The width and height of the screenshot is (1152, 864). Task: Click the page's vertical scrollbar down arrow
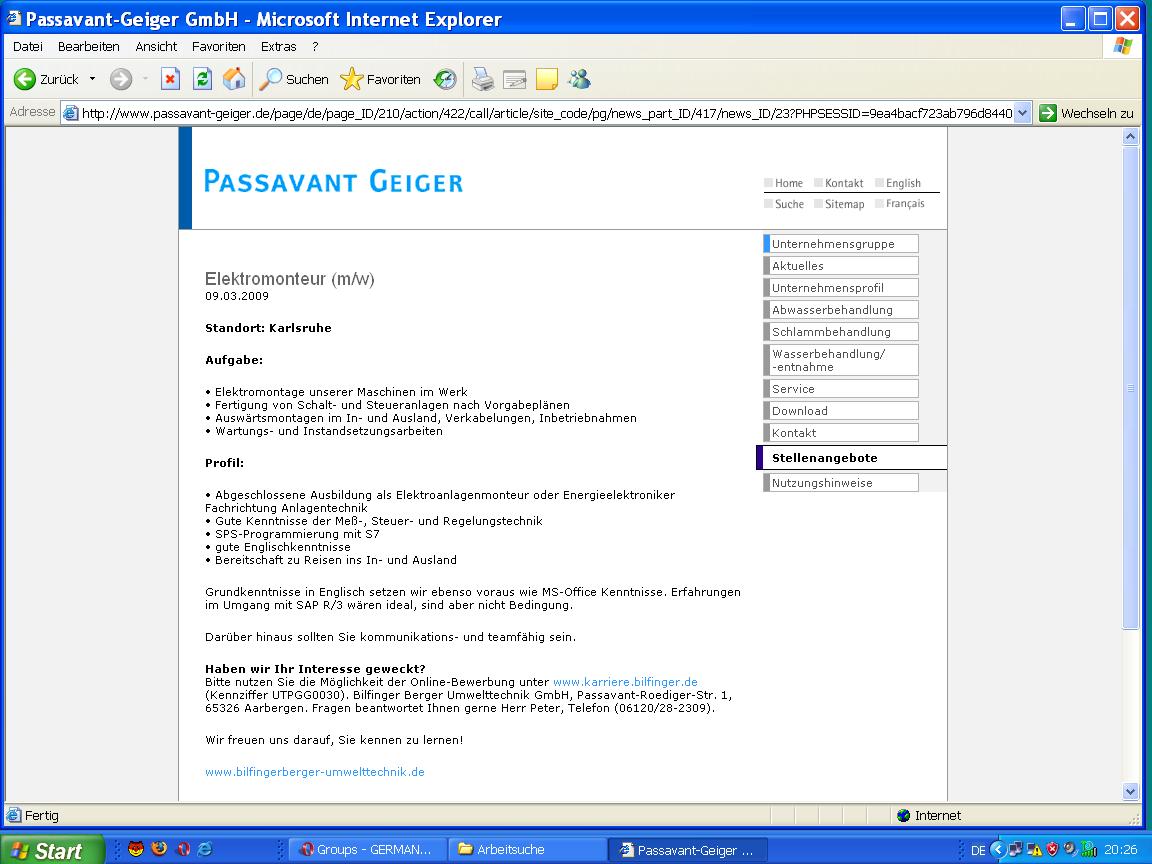(1131, 791)
